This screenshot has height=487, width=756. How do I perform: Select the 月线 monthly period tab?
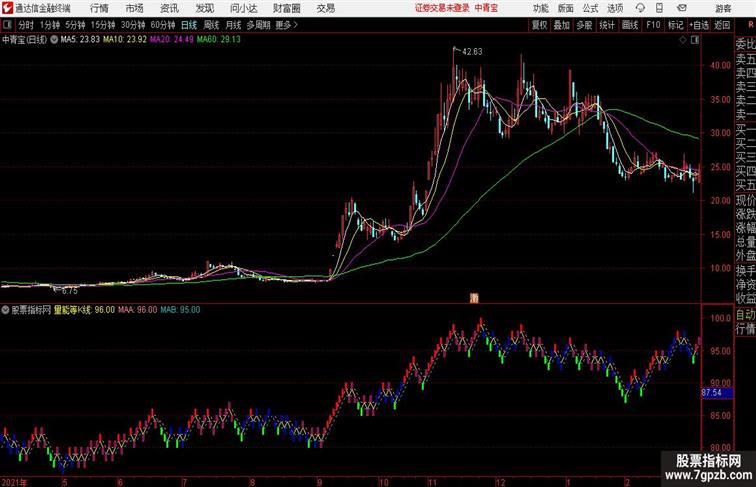click(233, 25)
